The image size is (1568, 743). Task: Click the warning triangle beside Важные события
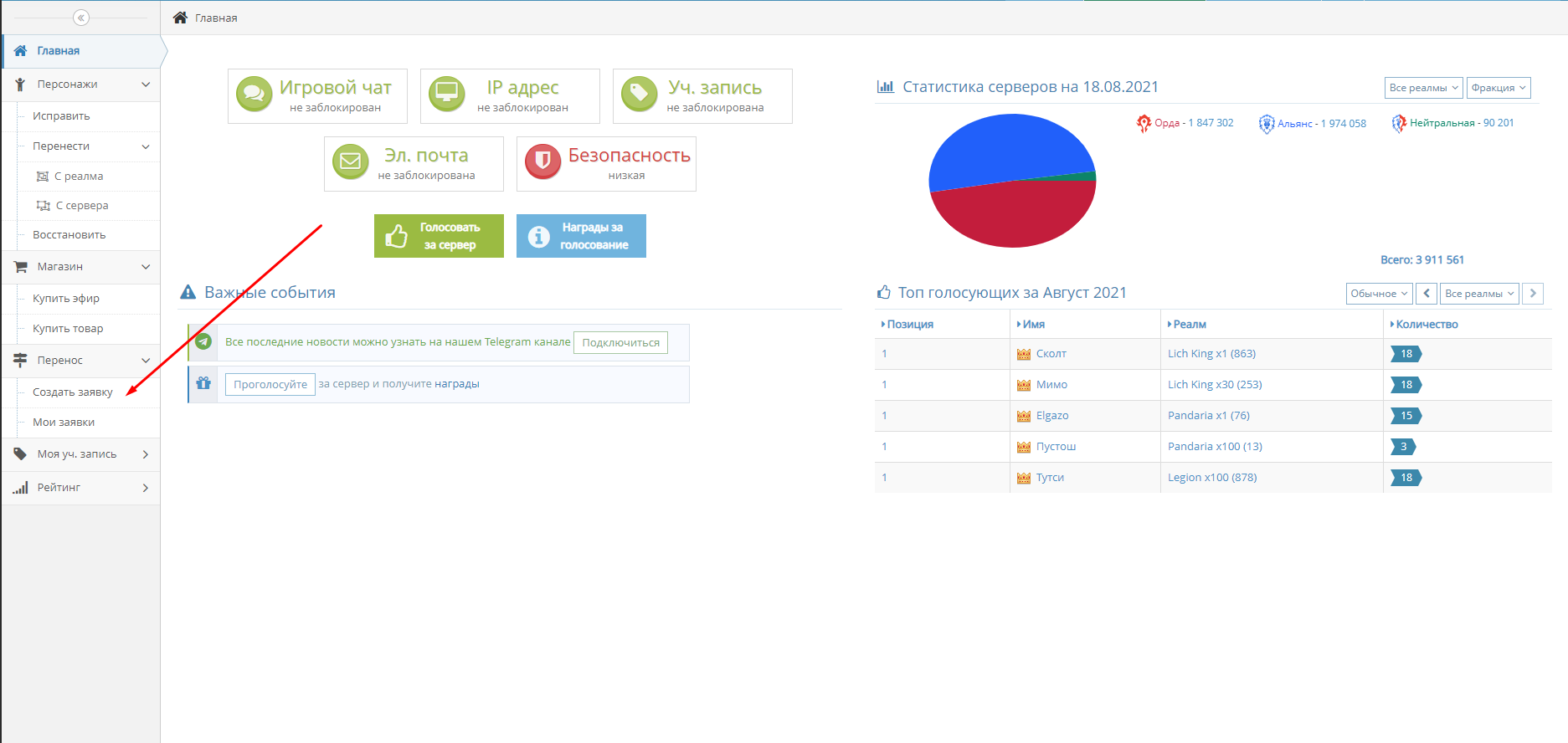(x=188, y=292)
